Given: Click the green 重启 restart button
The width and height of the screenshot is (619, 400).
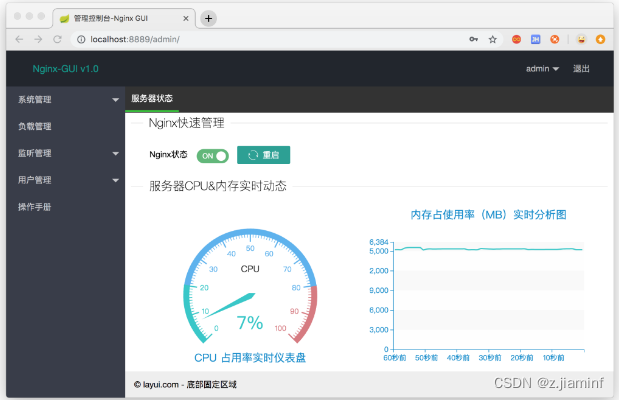Looking at the screenshot, I should pos(263,155).
